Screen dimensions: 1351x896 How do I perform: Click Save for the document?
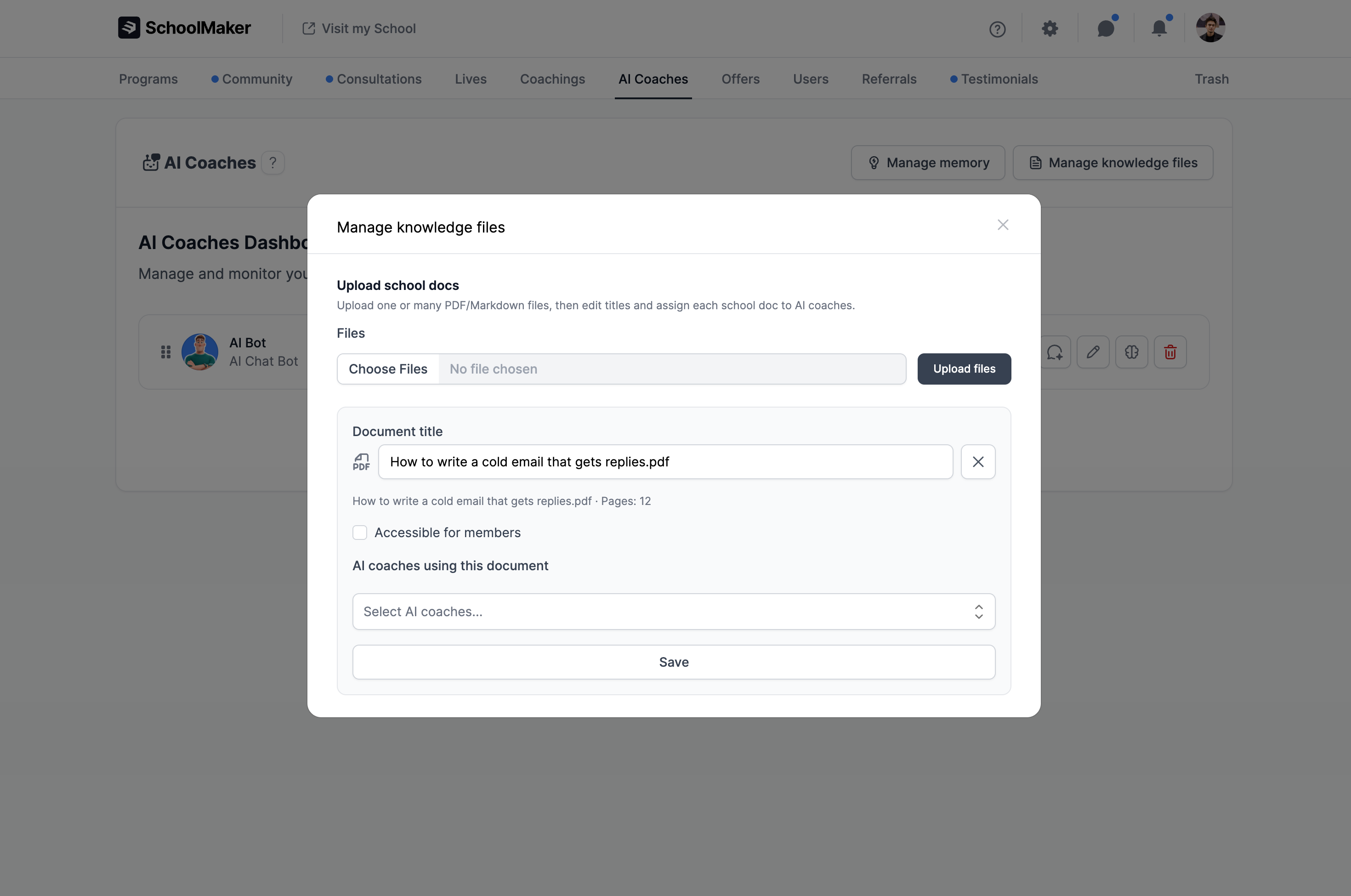pos(673,662)
